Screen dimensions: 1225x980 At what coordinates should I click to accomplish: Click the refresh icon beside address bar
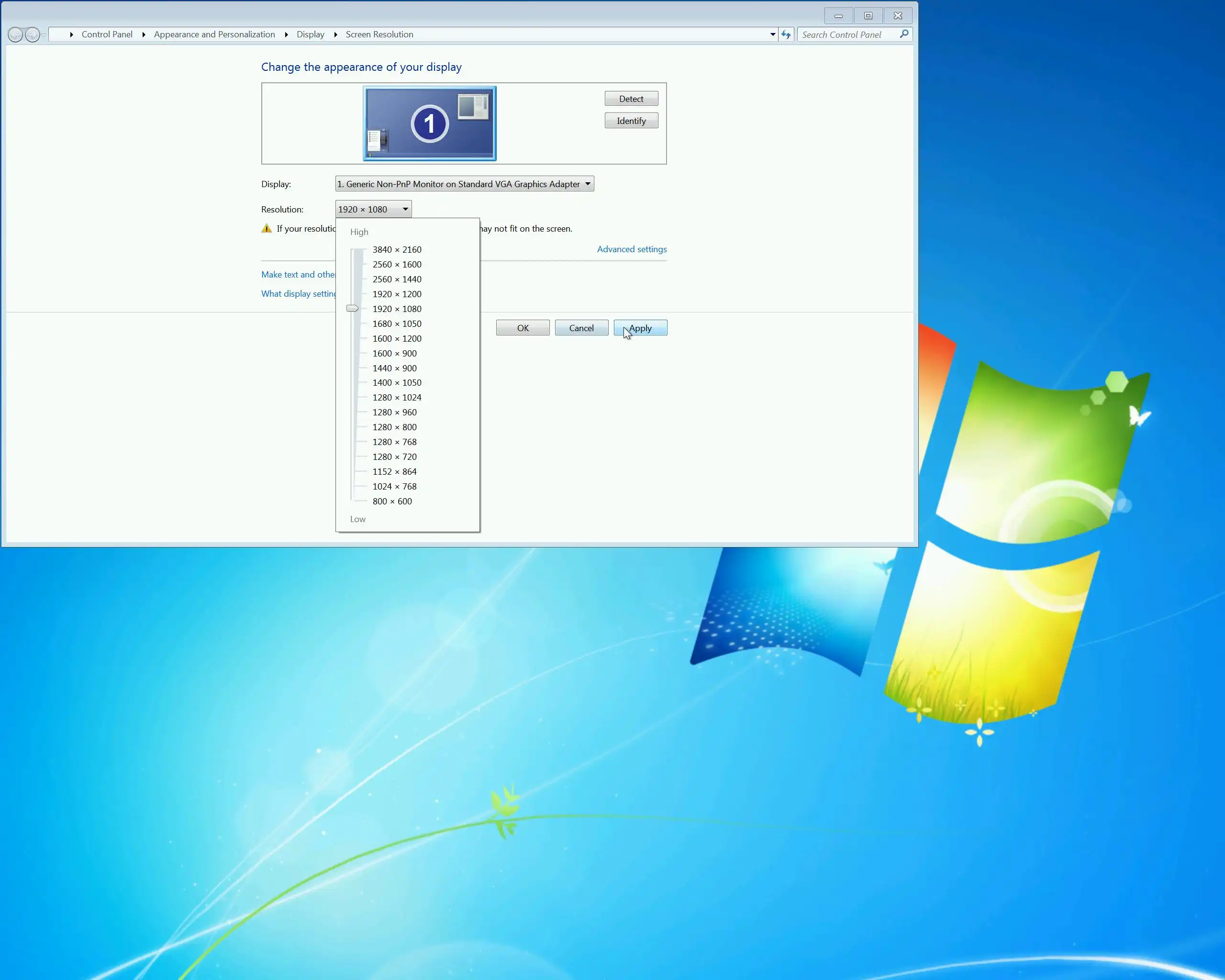tap(786, 34)
